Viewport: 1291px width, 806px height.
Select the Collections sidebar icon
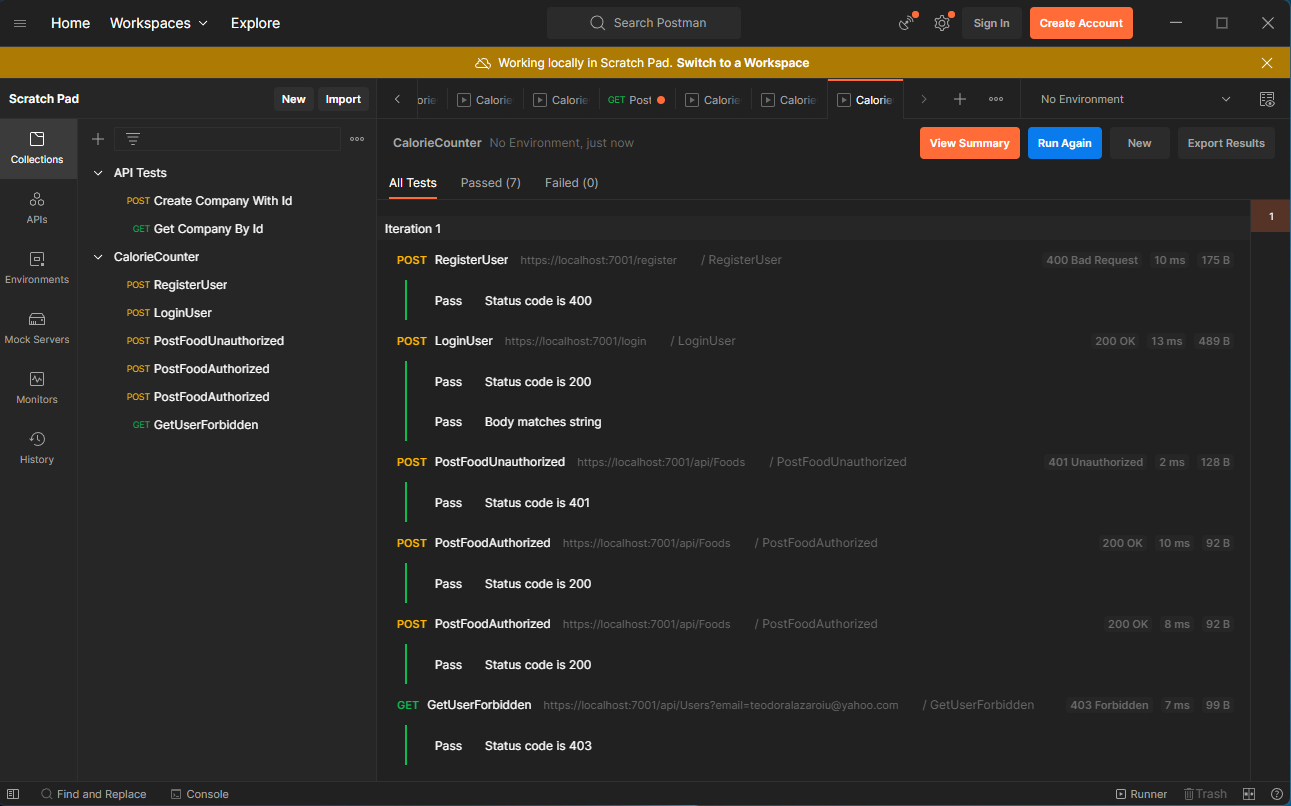37,148
